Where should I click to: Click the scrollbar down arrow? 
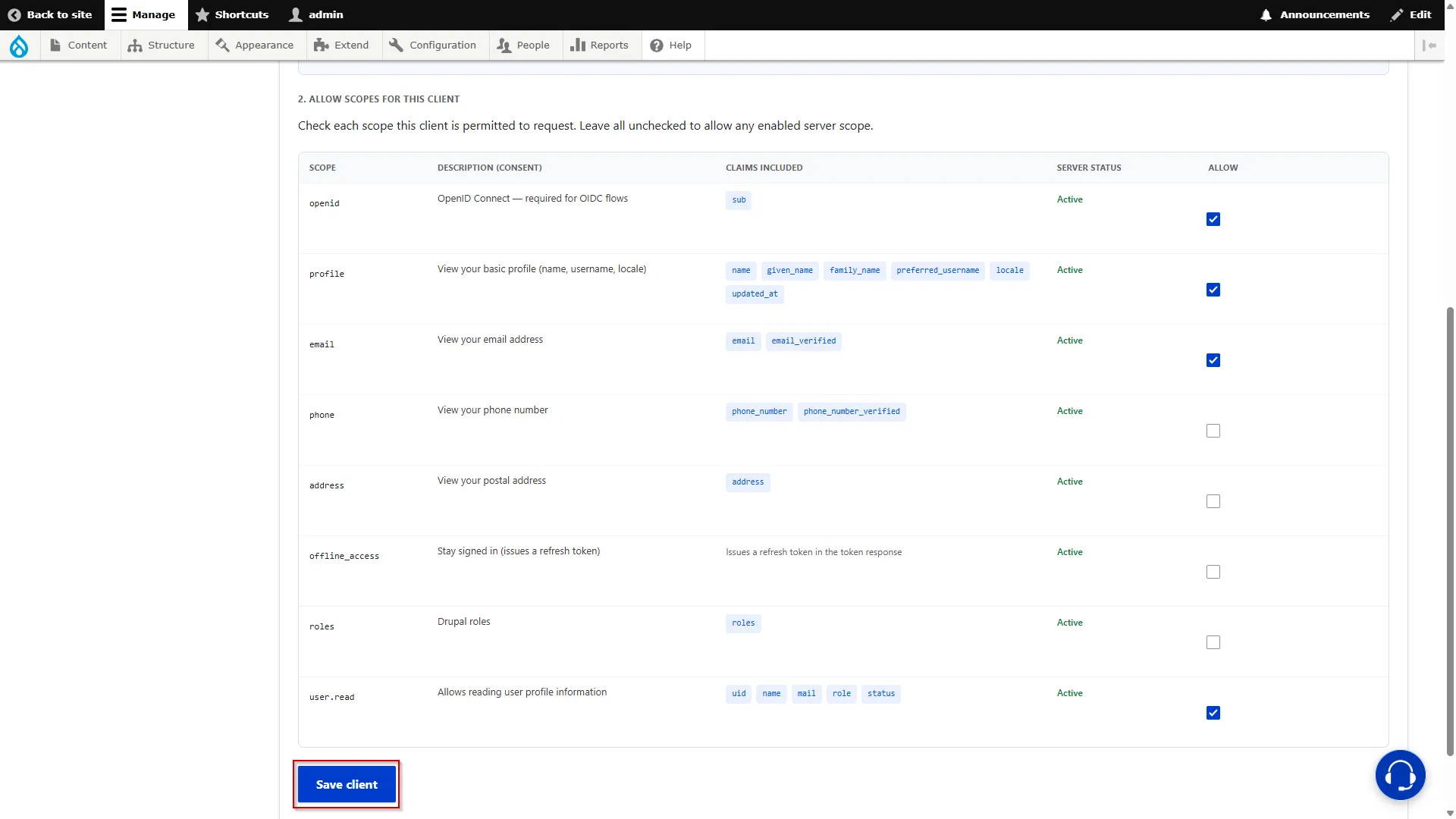[x=1450, y=813]
